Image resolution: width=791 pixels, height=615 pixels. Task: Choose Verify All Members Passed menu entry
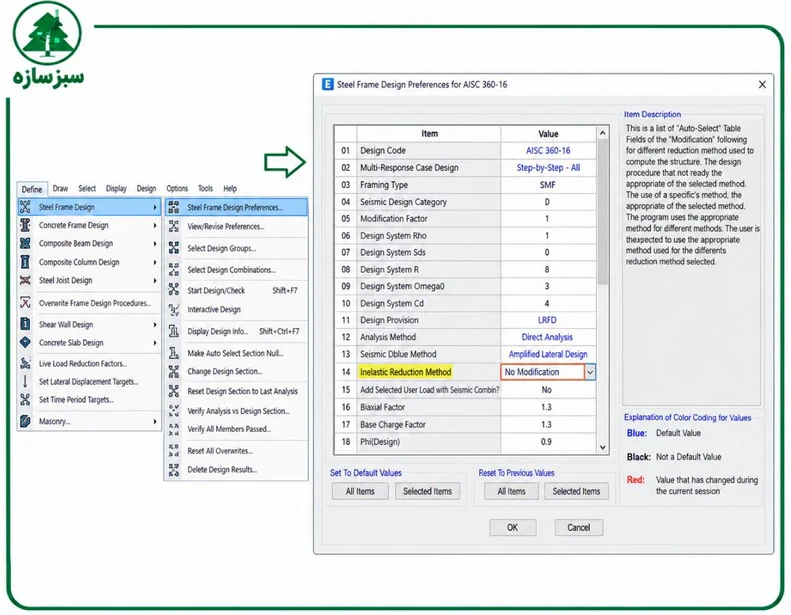(236, 429)
